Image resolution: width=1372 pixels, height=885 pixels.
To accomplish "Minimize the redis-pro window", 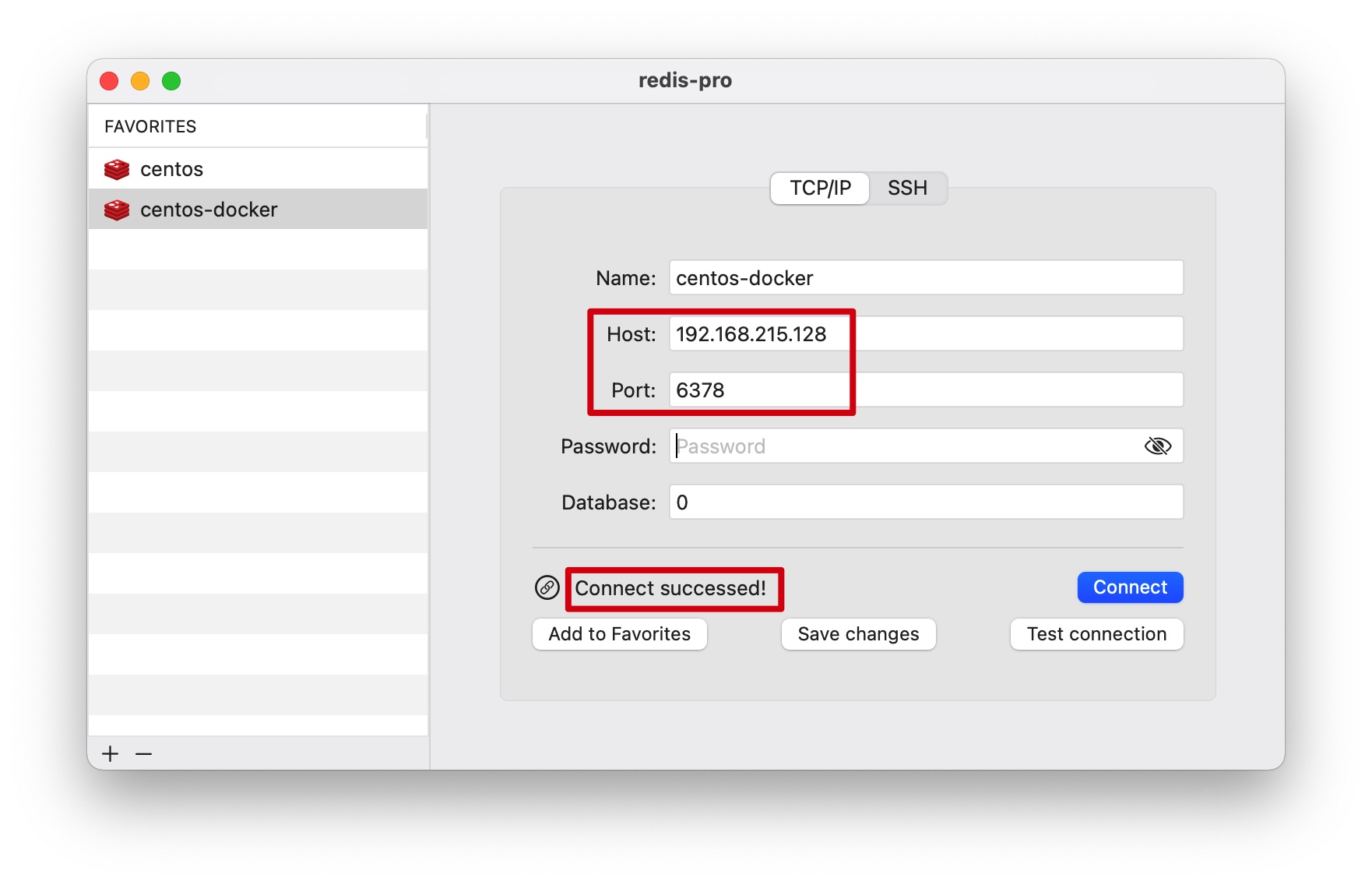I will click(140, 81).
